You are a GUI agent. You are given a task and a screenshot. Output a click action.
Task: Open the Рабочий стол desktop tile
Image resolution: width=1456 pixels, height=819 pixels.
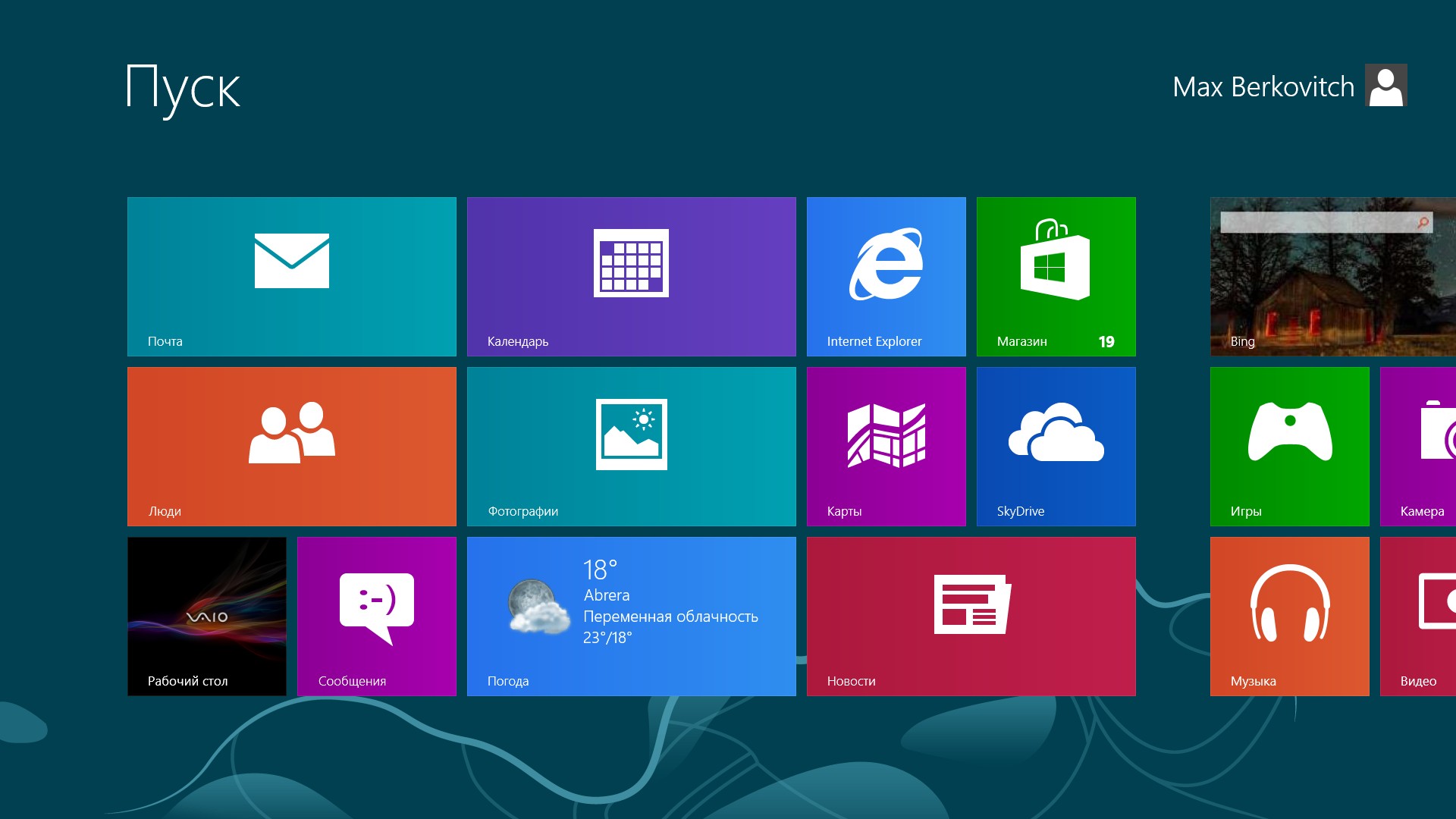(x=207, y=617)
